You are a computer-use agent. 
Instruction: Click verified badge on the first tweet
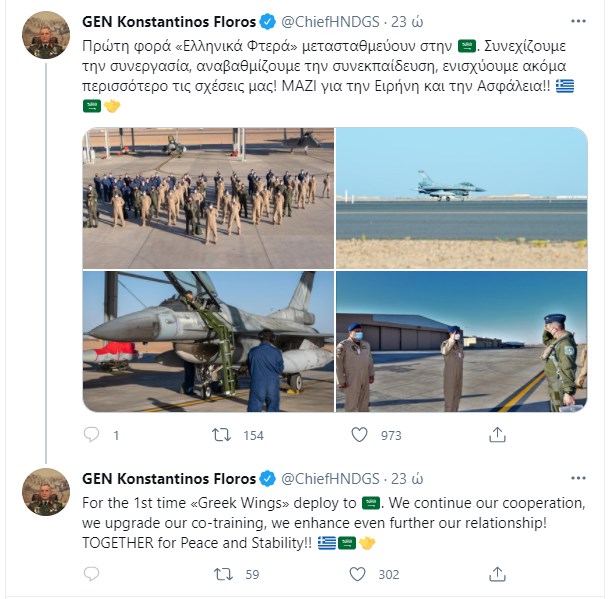coord(267,22)
